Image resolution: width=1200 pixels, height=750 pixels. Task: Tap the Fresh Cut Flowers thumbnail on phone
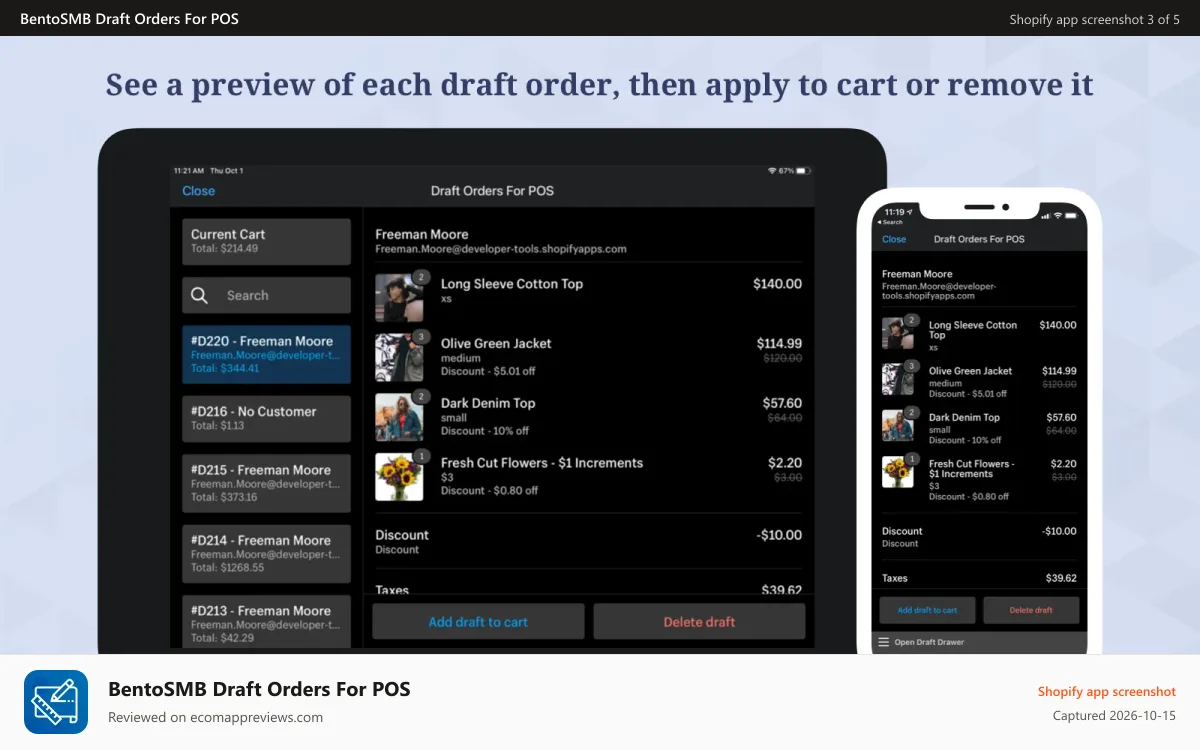898,471
